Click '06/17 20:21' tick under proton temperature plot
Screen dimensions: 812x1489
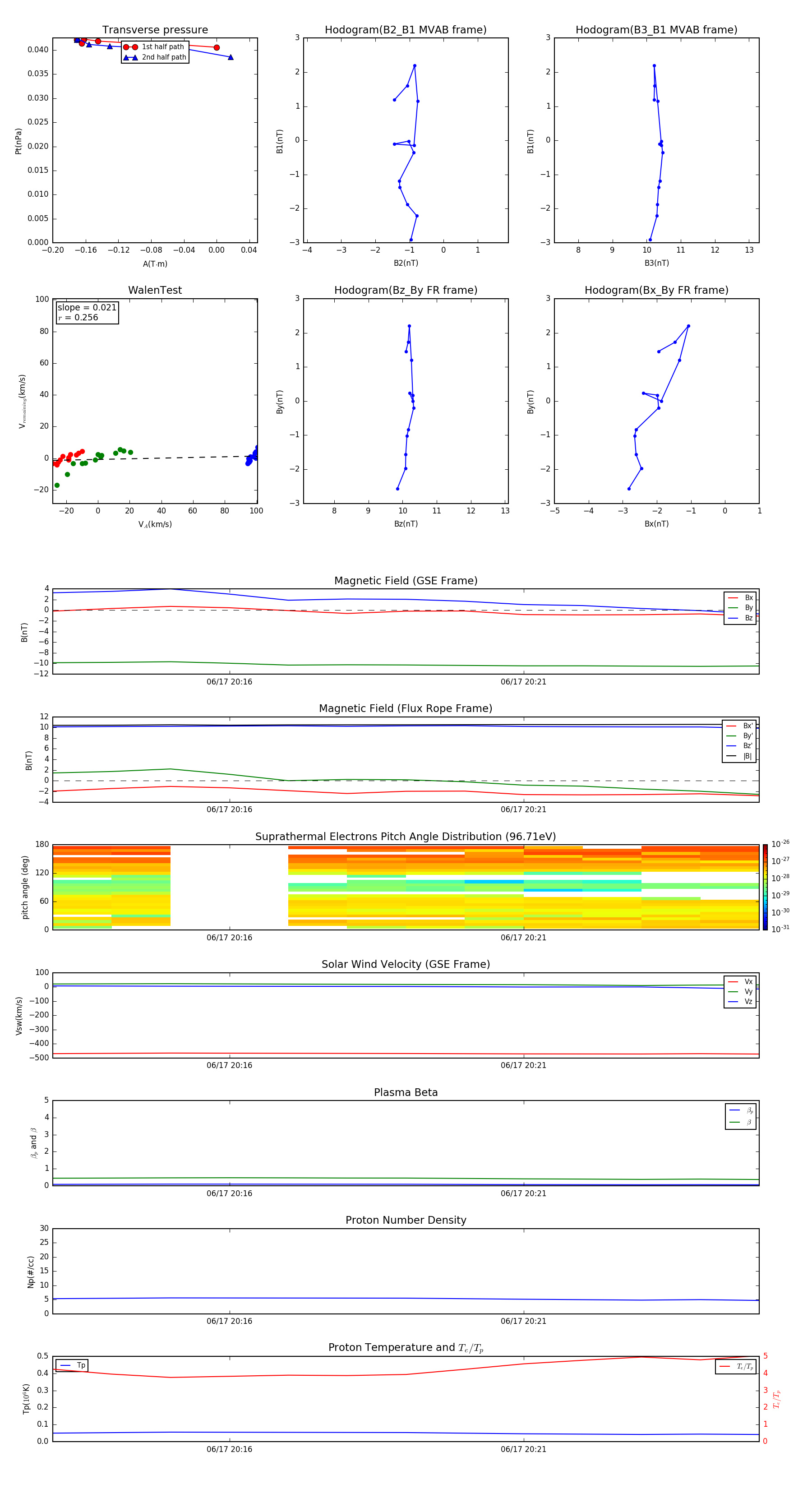point(524,1449)
